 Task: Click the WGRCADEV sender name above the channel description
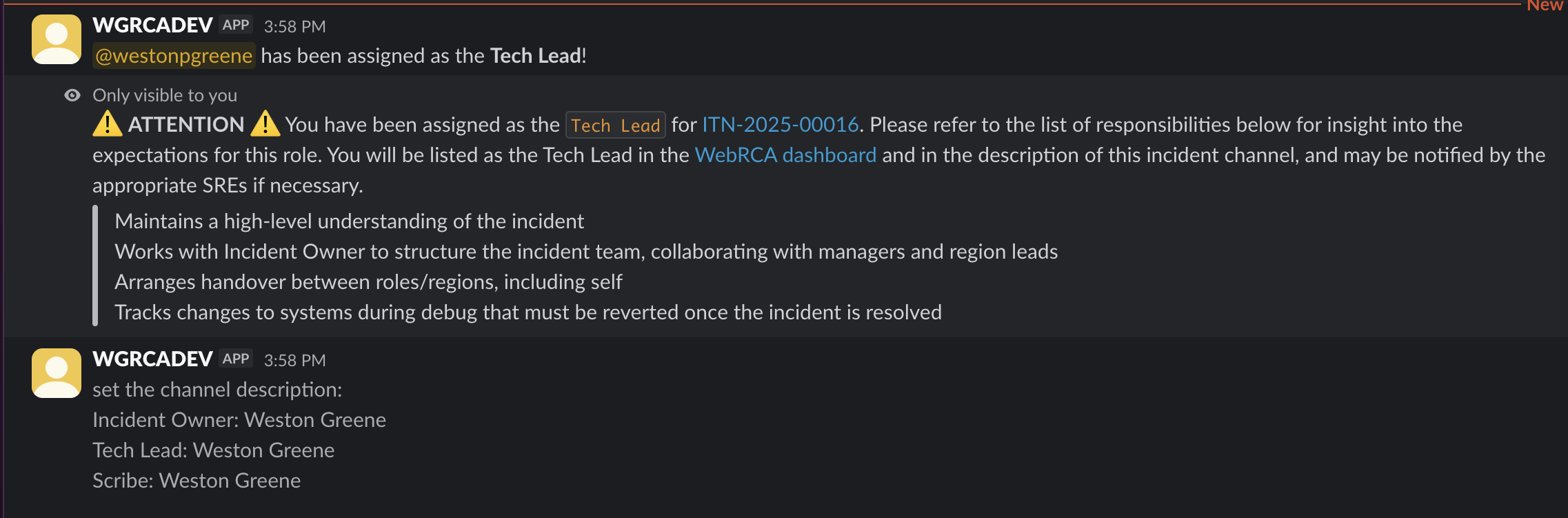pos(152,359)
